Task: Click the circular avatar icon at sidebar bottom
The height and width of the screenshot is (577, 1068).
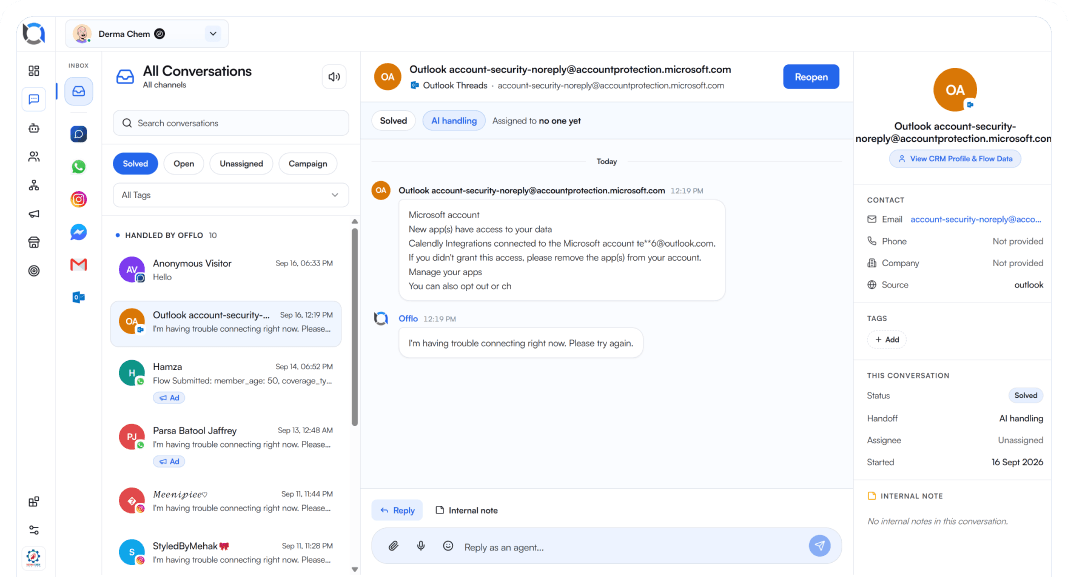Action: point(33,557)
